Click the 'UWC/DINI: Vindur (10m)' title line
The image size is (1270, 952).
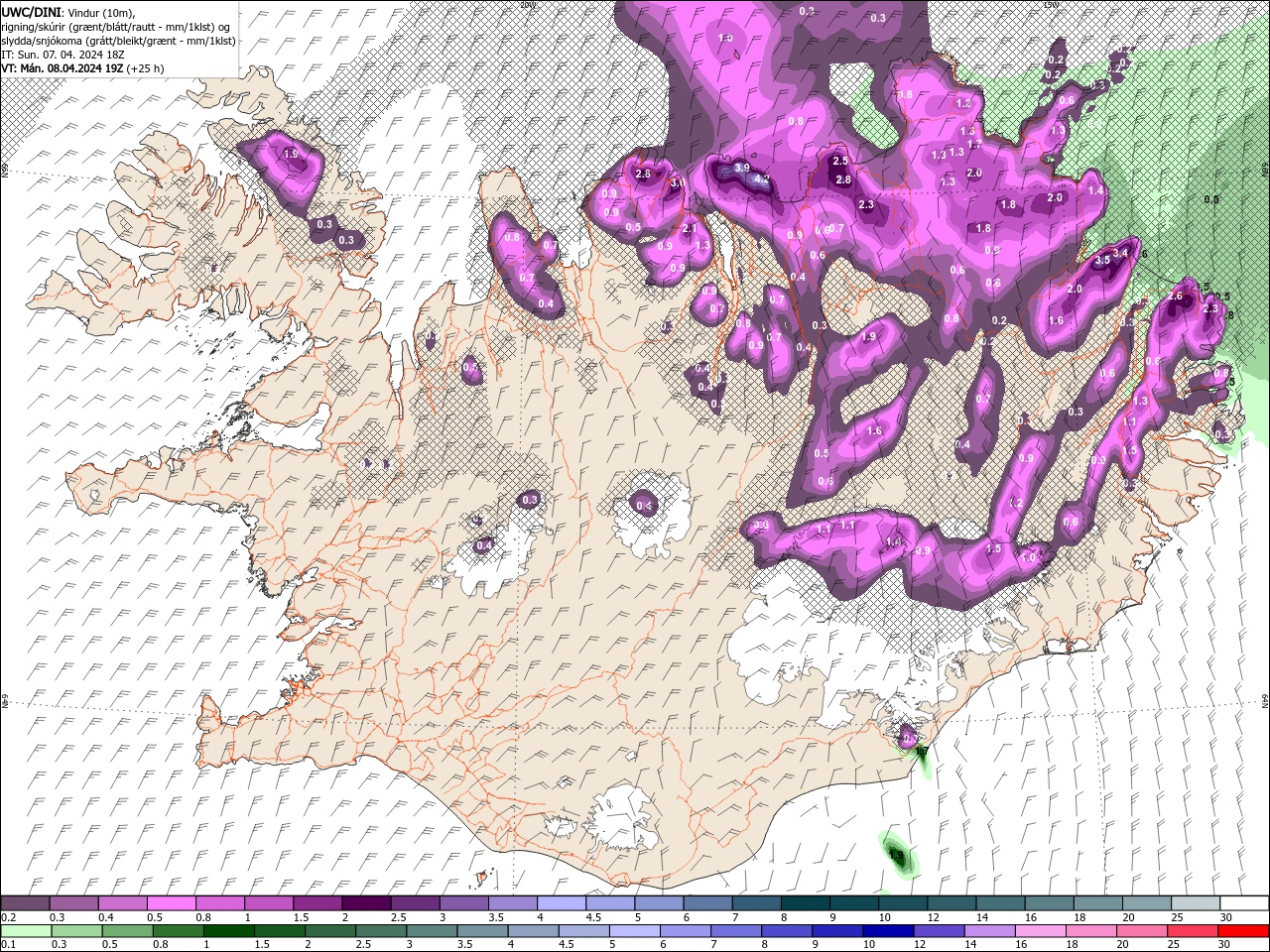click(x=67, y=11)
